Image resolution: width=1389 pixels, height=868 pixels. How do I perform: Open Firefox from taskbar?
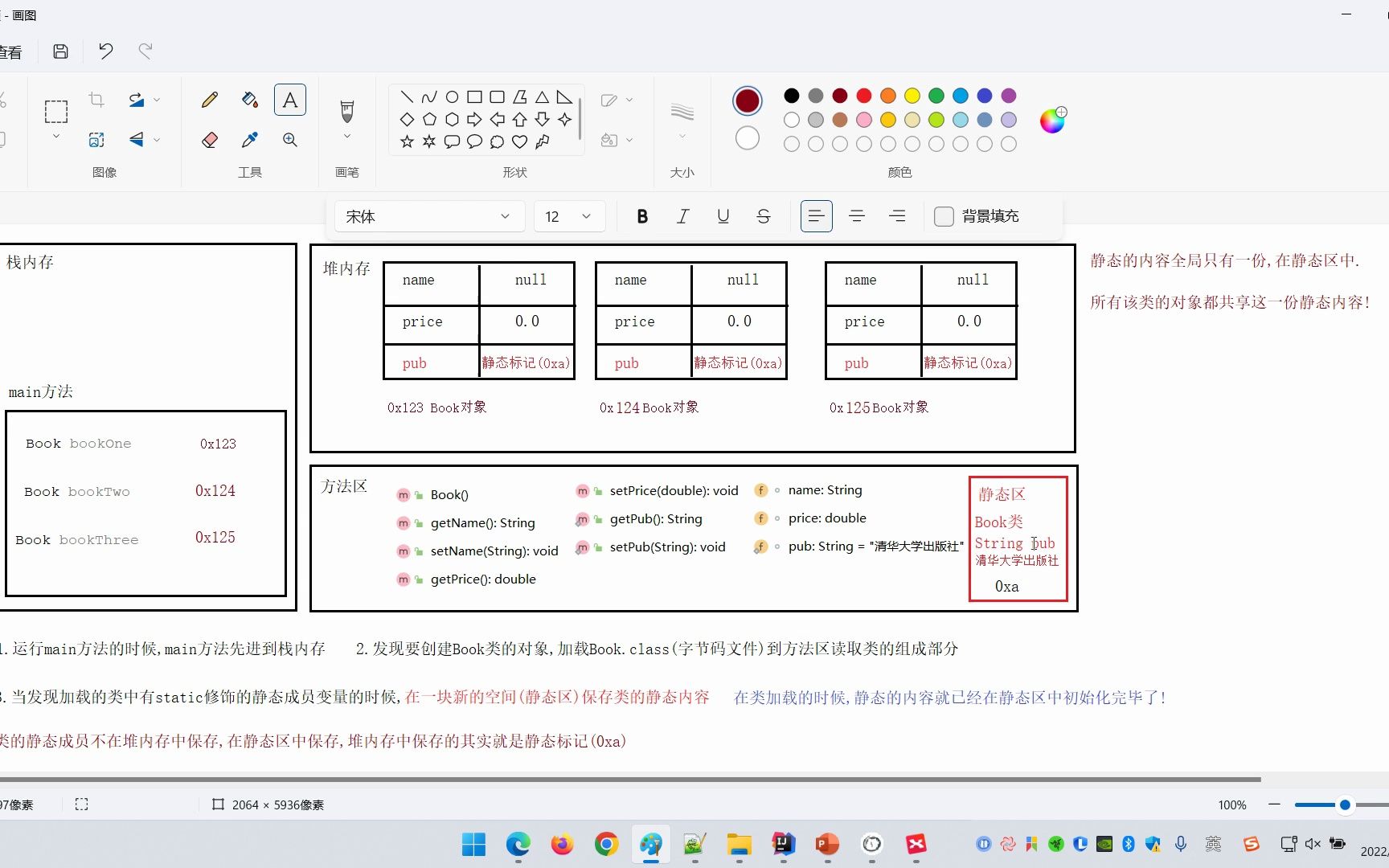click(x=563, y=844)
